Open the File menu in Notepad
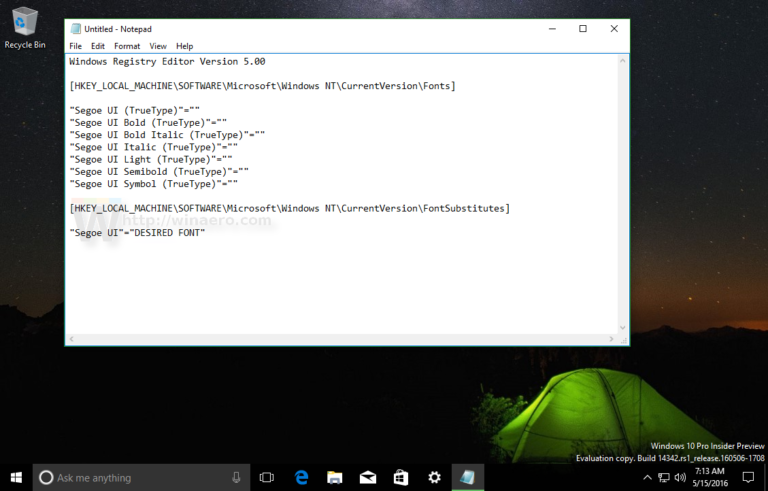This screenshot has width=768, height=491. [x=75, y=46]
